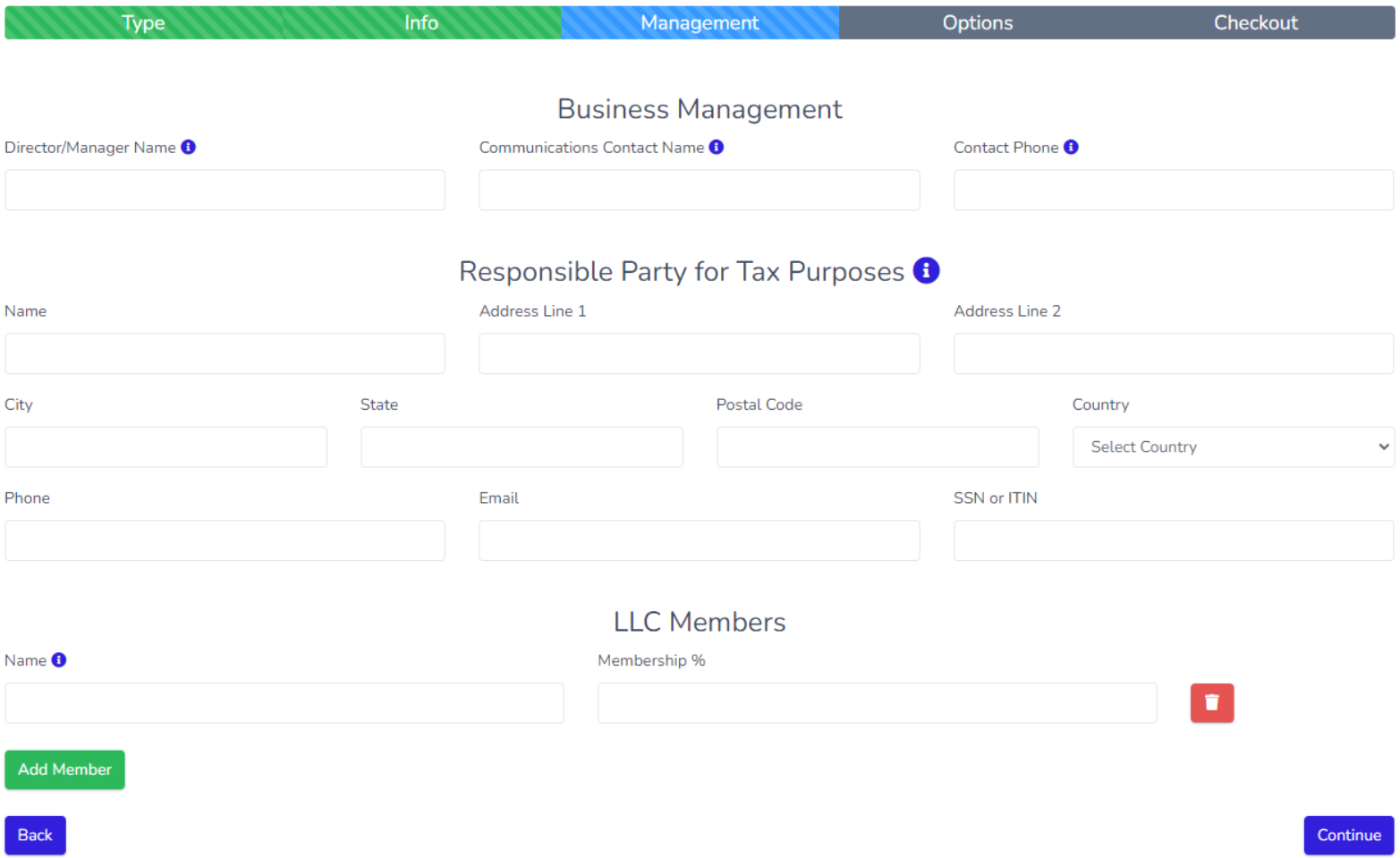Select the Management step tab

pyautogui.click(x=700, y=22)
